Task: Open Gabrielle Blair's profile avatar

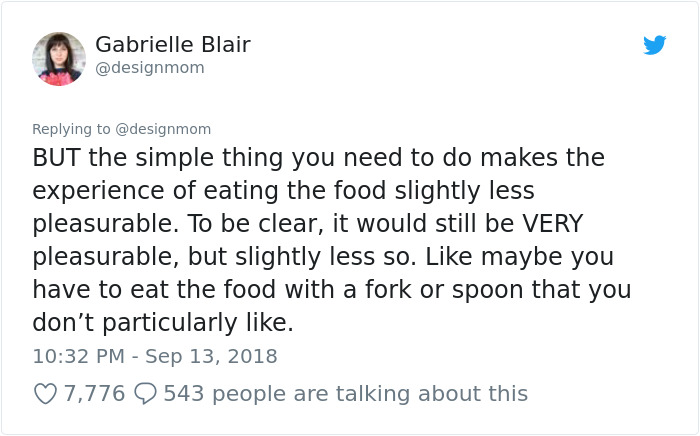Action: [59, 58]
